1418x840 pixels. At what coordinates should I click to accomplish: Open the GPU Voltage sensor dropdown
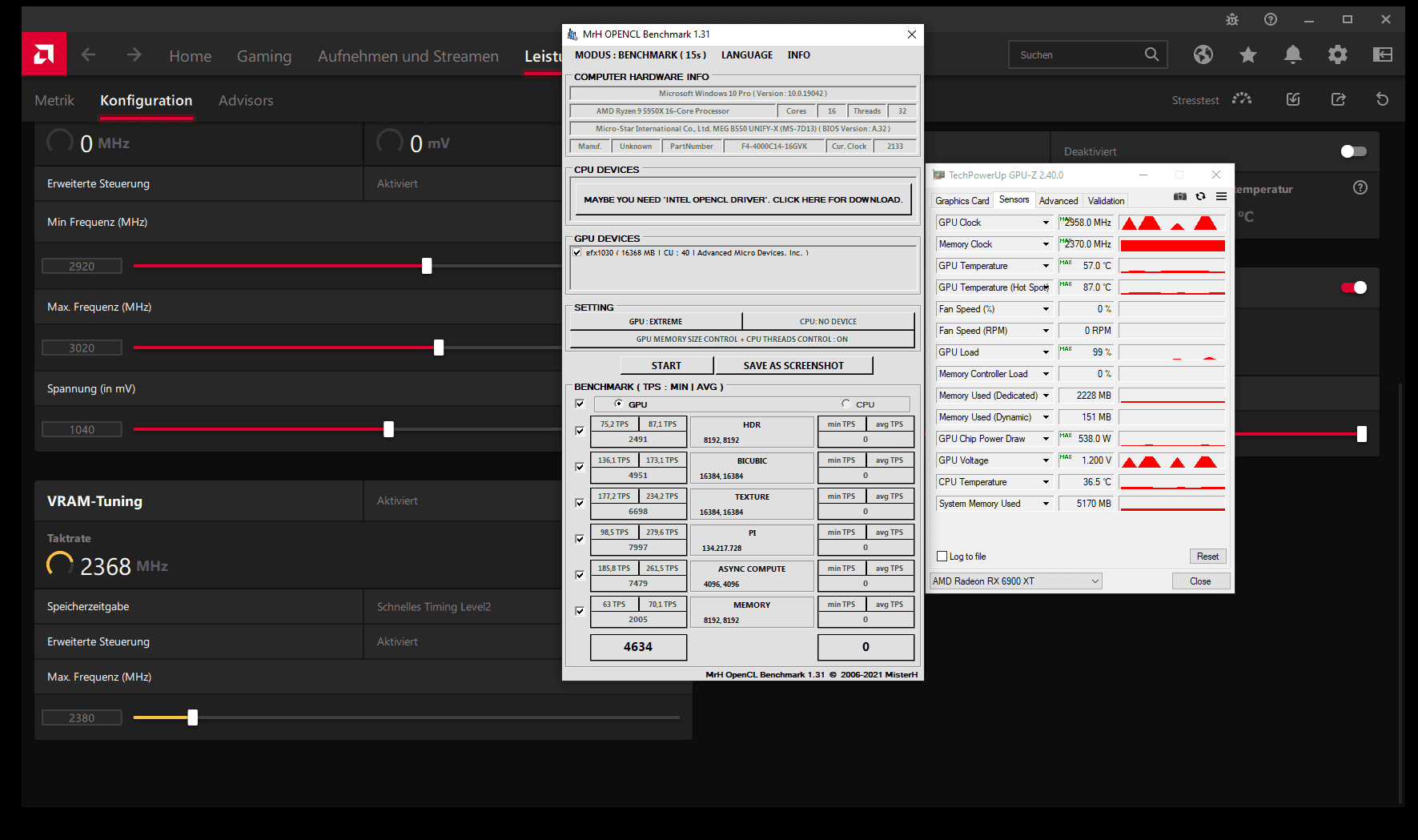[x=1046, y=460]
